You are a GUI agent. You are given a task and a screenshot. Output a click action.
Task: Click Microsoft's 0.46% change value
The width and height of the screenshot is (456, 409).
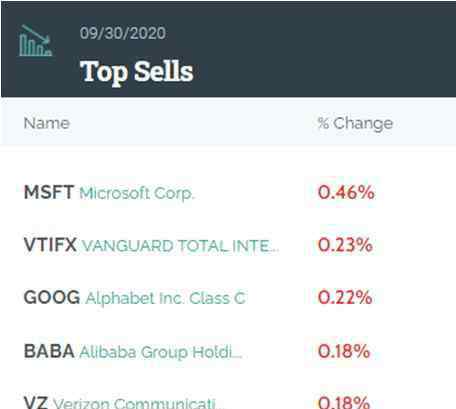pyautogui.click(x=346, y=192)
